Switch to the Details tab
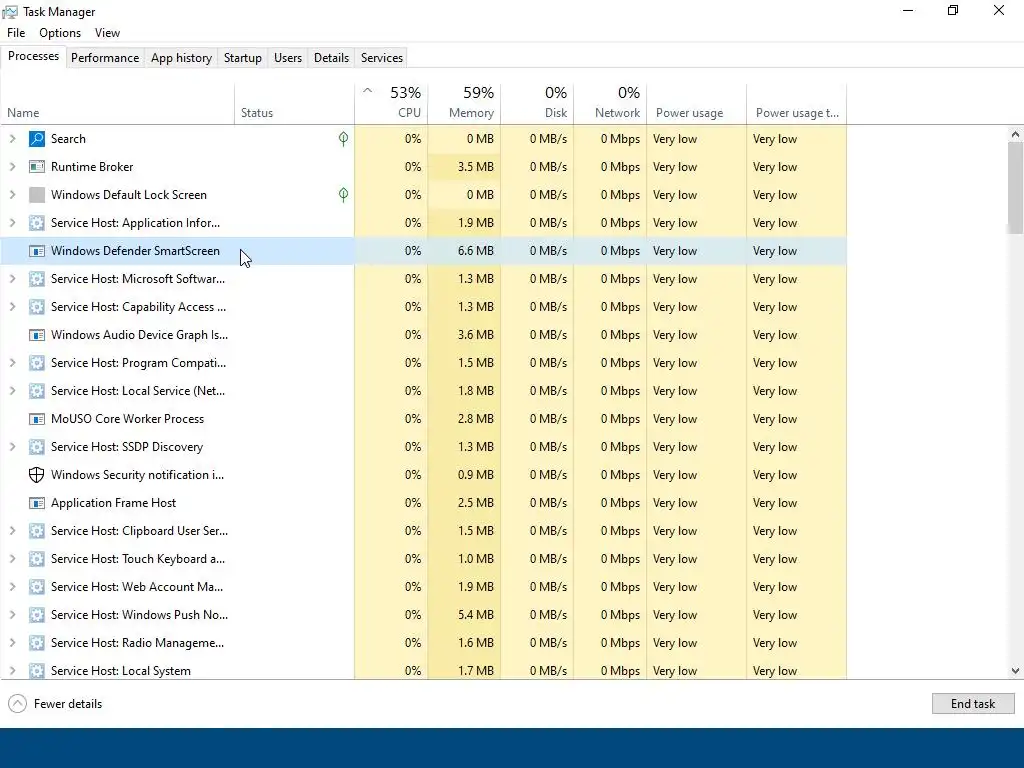Viewport: 1024px width, 768px height. [x=331, y=57]
